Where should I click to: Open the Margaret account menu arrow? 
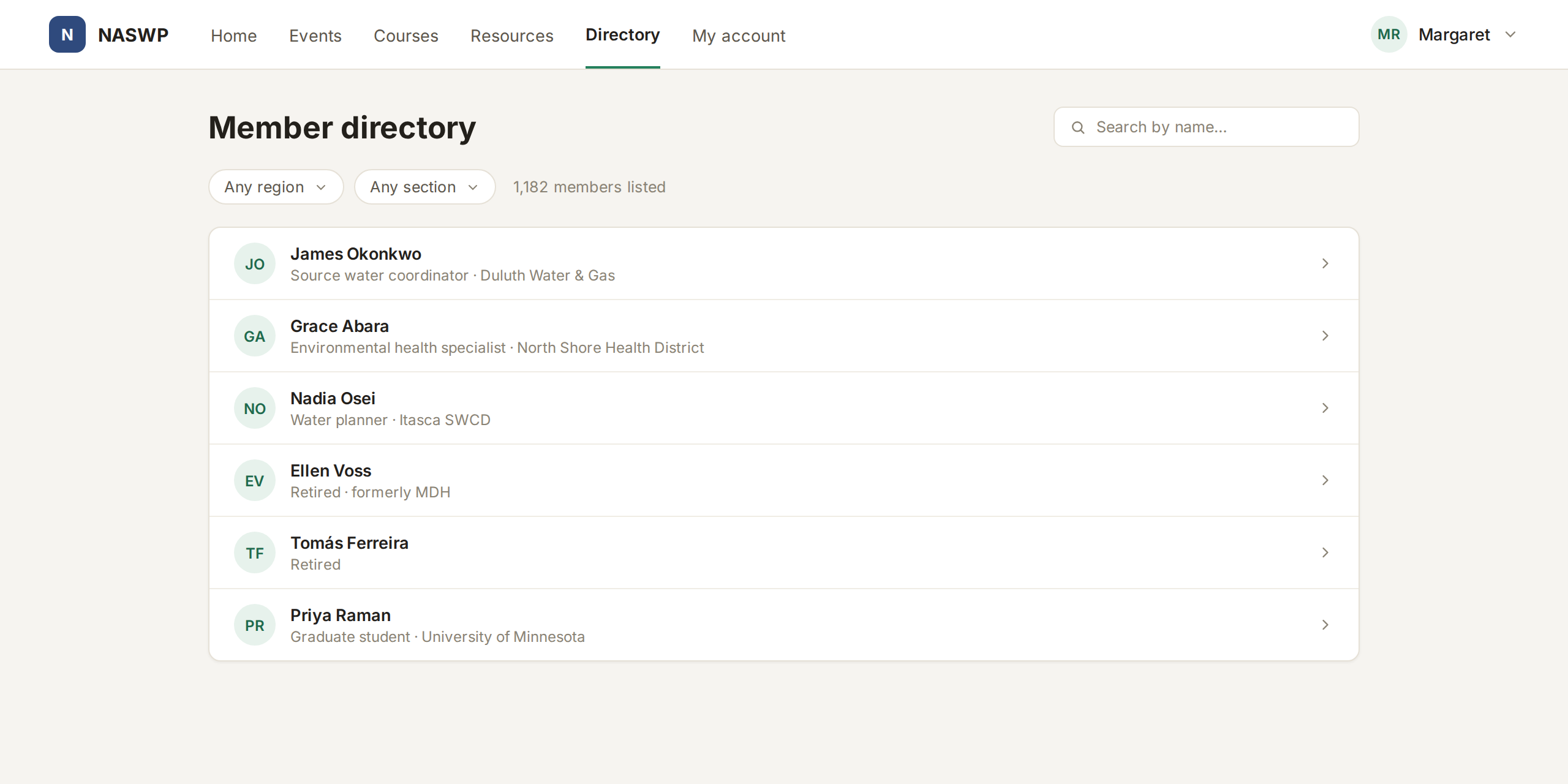1510,35
